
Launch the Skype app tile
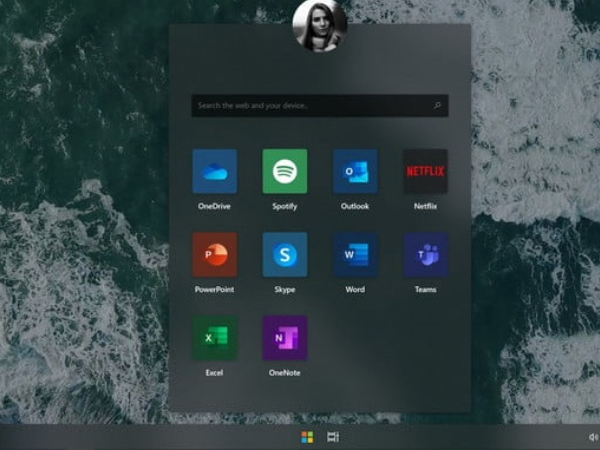click(x=285, y=254)
